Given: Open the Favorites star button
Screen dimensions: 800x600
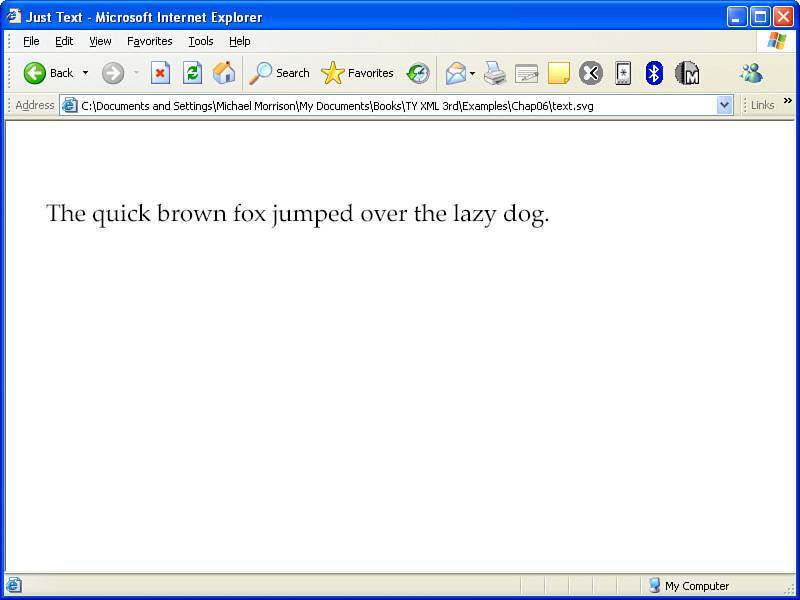Looking at the screenshot, I should [357, 73].
